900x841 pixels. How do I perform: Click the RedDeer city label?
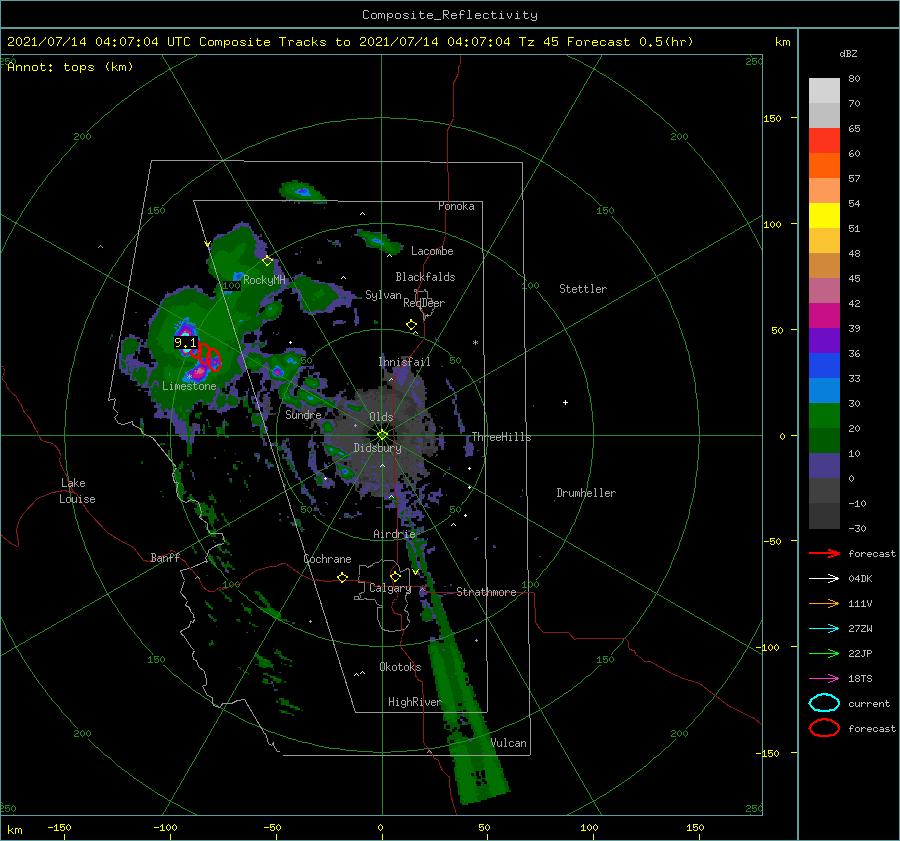(424, 303)
